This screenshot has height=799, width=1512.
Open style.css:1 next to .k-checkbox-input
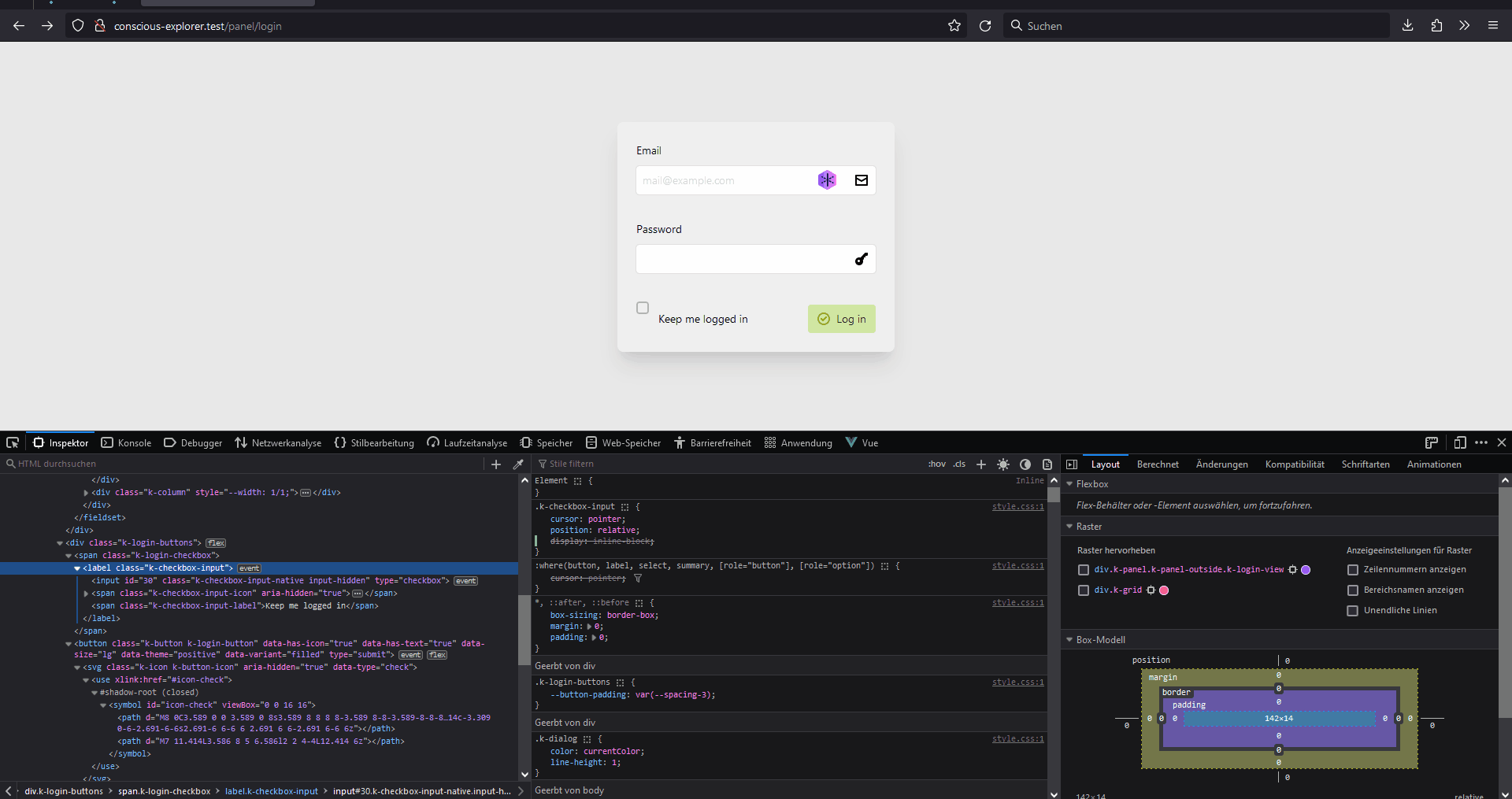click(x=1017, y=506)
